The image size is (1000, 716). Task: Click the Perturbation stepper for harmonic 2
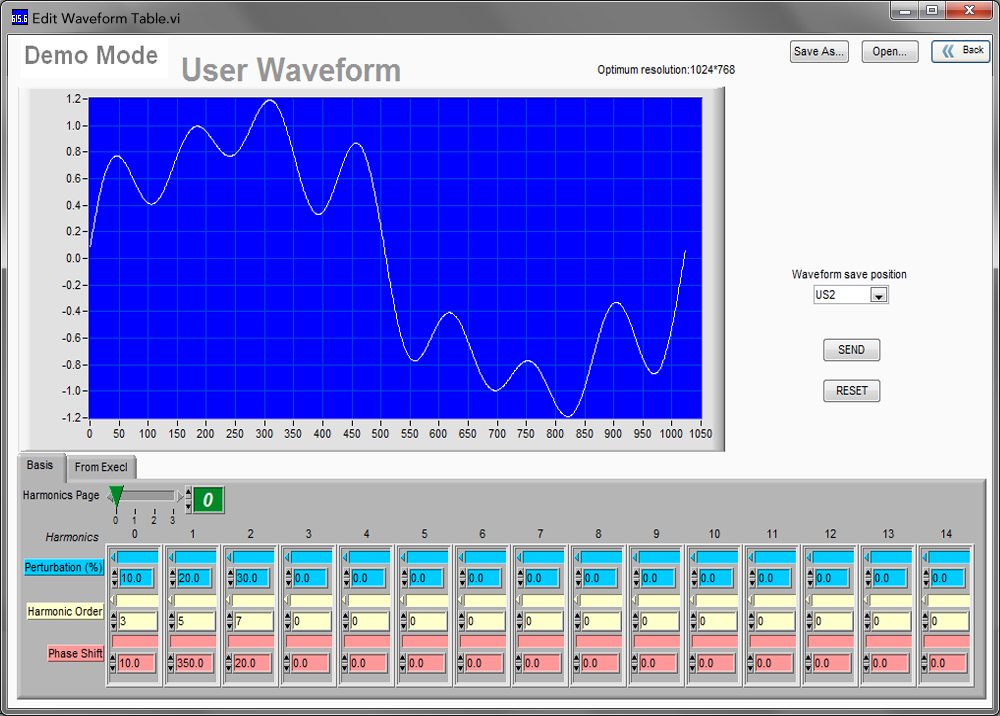pos(230,578)
